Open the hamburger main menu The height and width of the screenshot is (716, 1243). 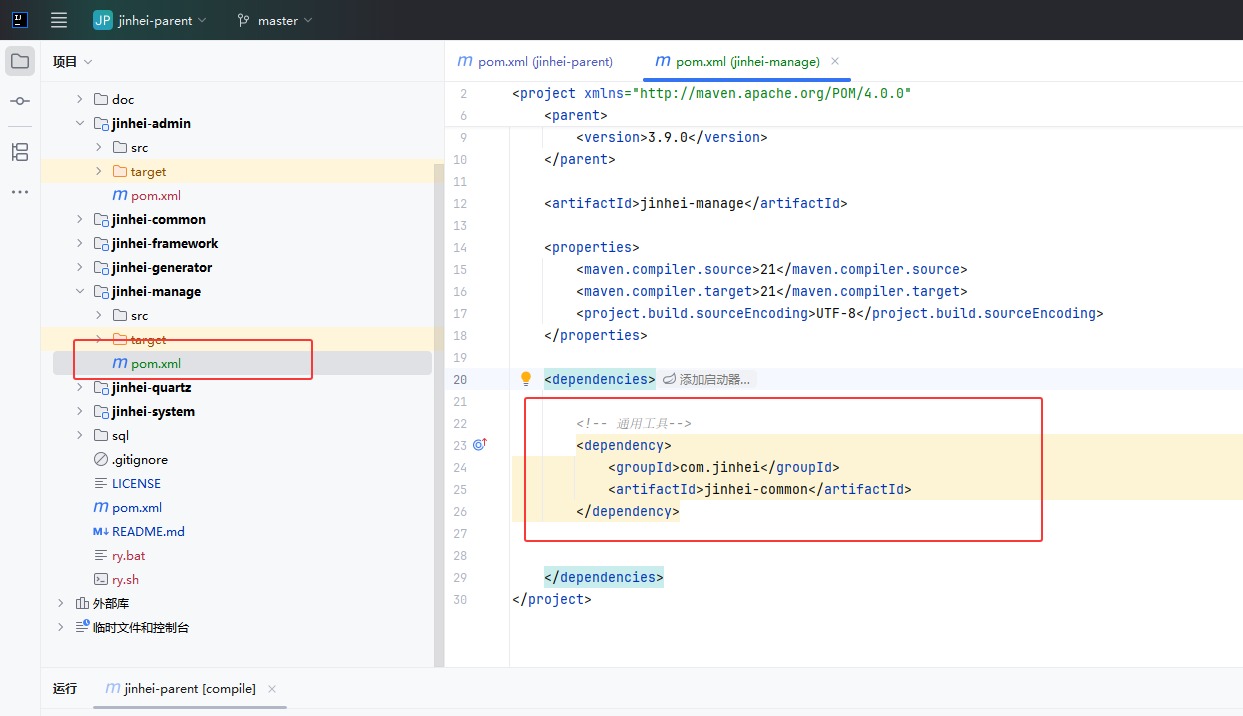[59, 20]
